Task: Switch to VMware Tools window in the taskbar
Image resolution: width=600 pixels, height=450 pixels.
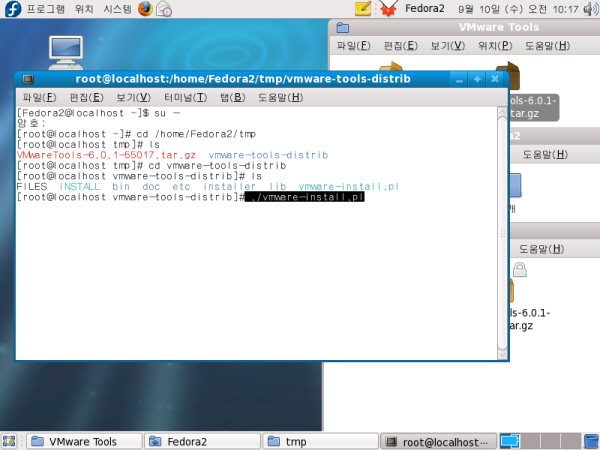Action: (84, 442)
